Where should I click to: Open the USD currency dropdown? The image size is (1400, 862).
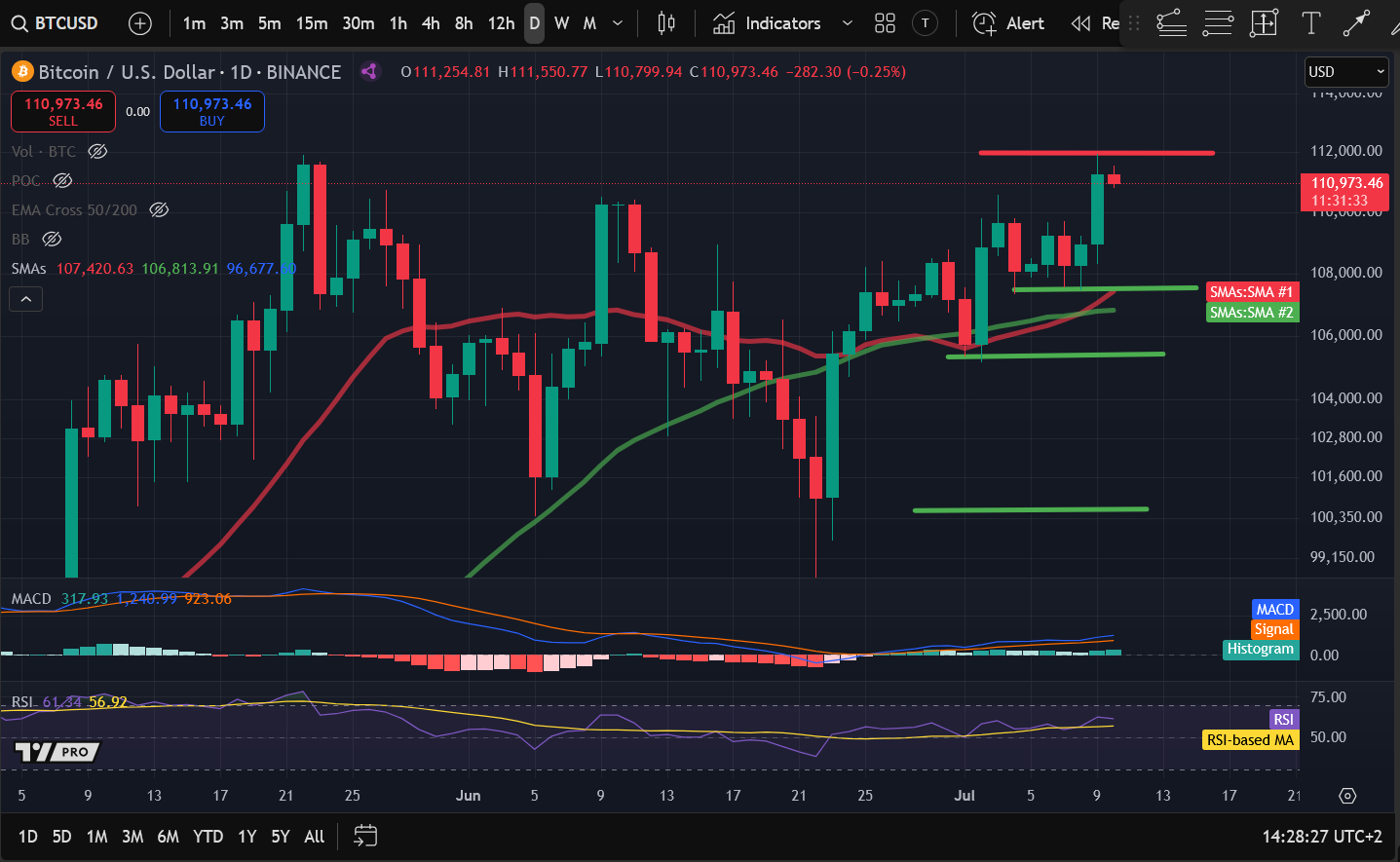pyautogui.click(x=1345, y=71)
